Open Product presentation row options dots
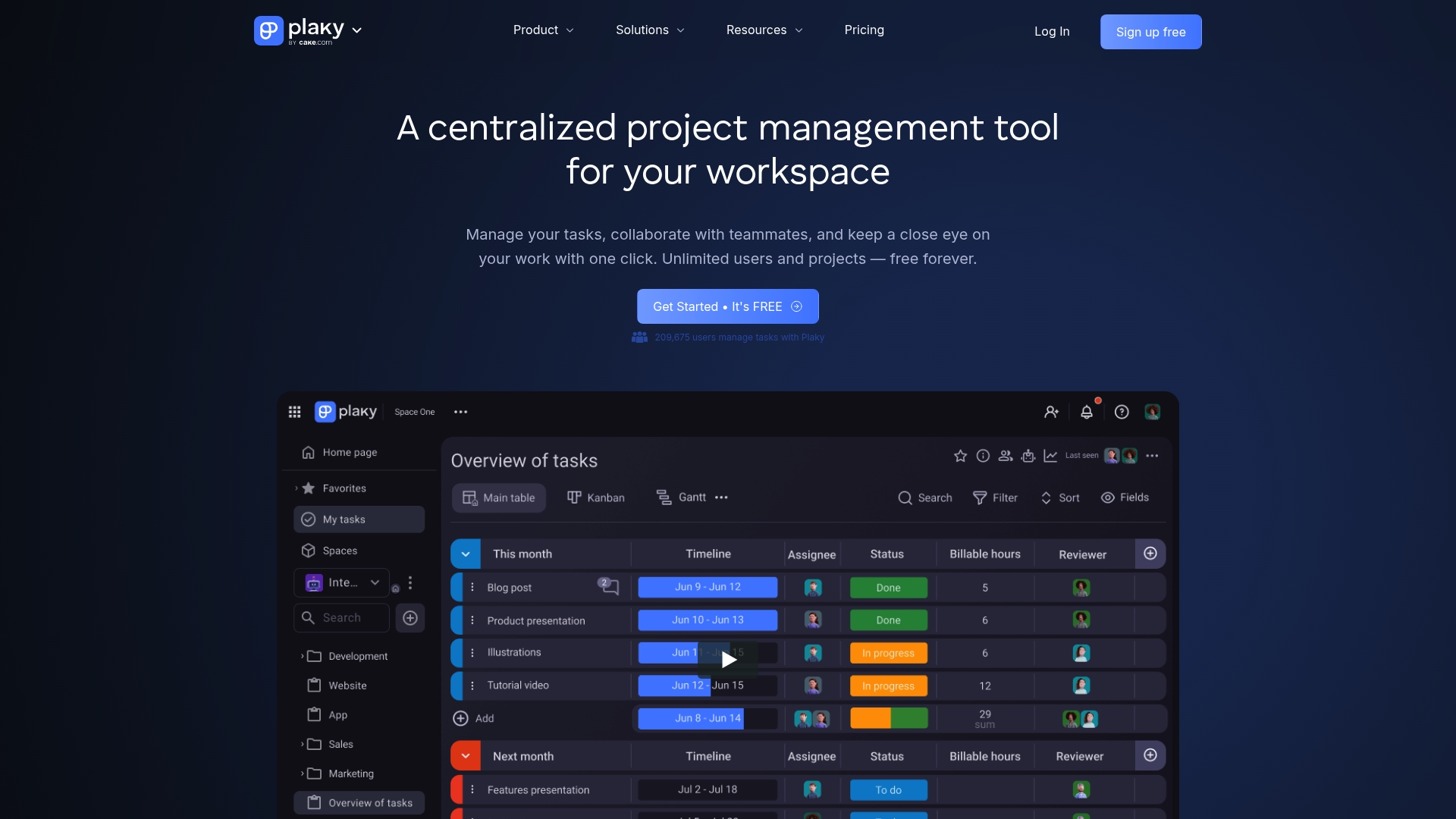The height and width of the screenshot is (819, 1456). point(472,620)
